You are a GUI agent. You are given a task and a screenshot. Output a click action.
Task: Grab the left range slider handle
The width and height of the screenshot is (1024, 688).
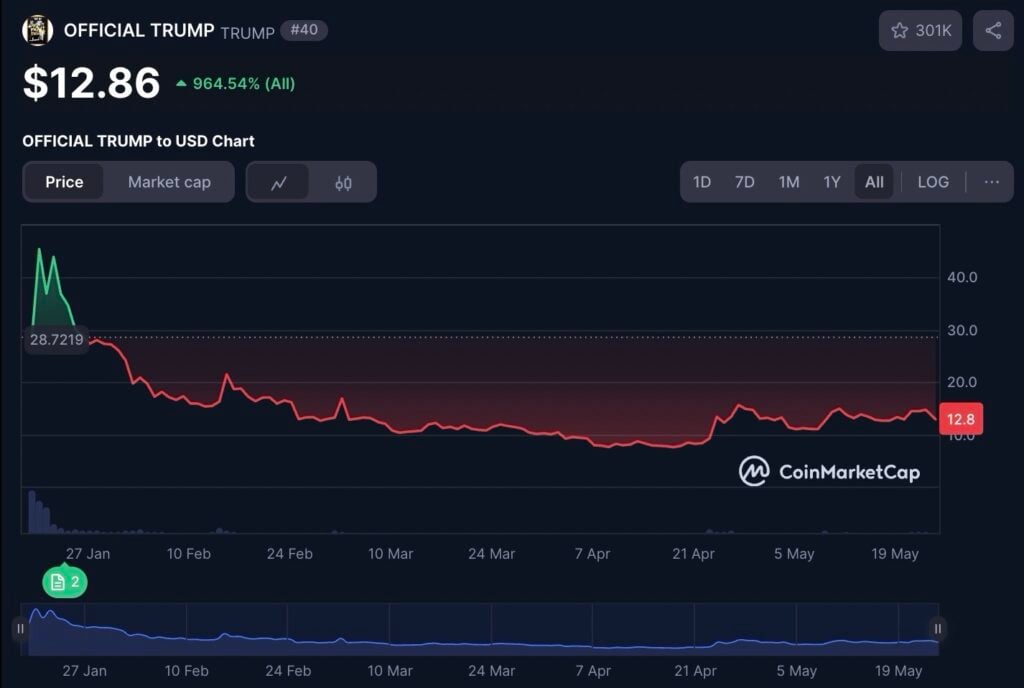tap(20, 629)
